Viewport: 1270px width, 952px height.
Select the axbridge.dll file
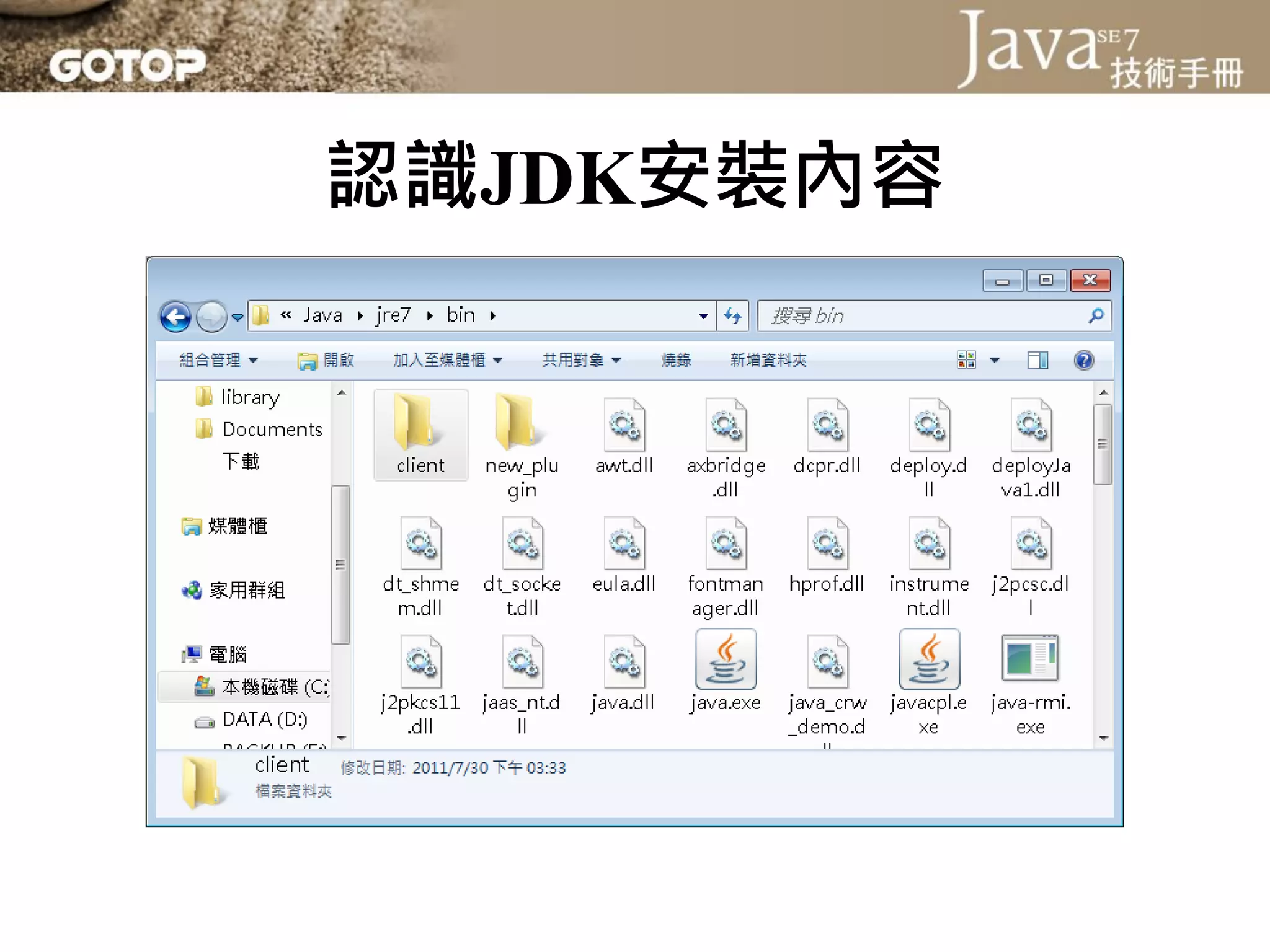726,447
